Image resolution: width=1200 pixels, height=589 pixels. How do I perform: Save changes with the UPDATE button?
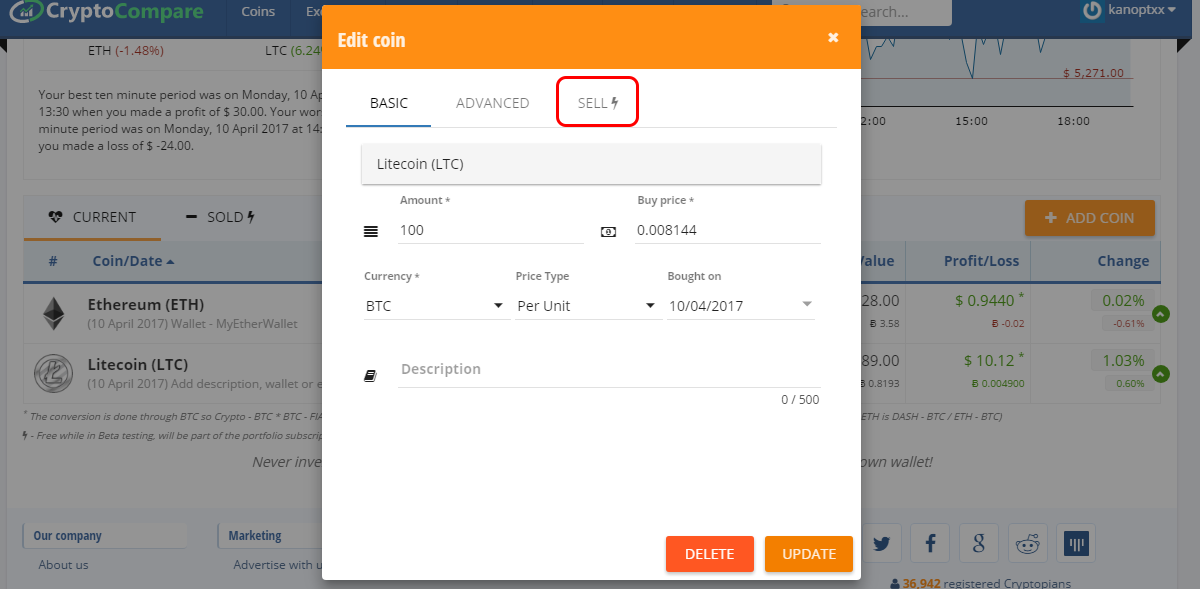click(x=809, y=554)
